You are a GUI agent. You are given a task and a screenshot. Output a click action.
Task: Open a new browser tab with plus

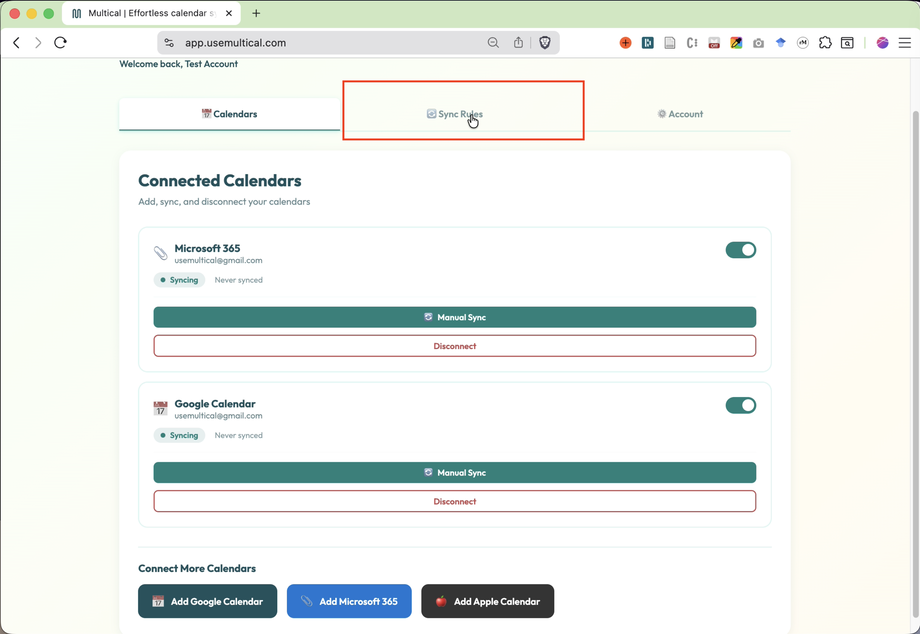[x=256, y=13]
